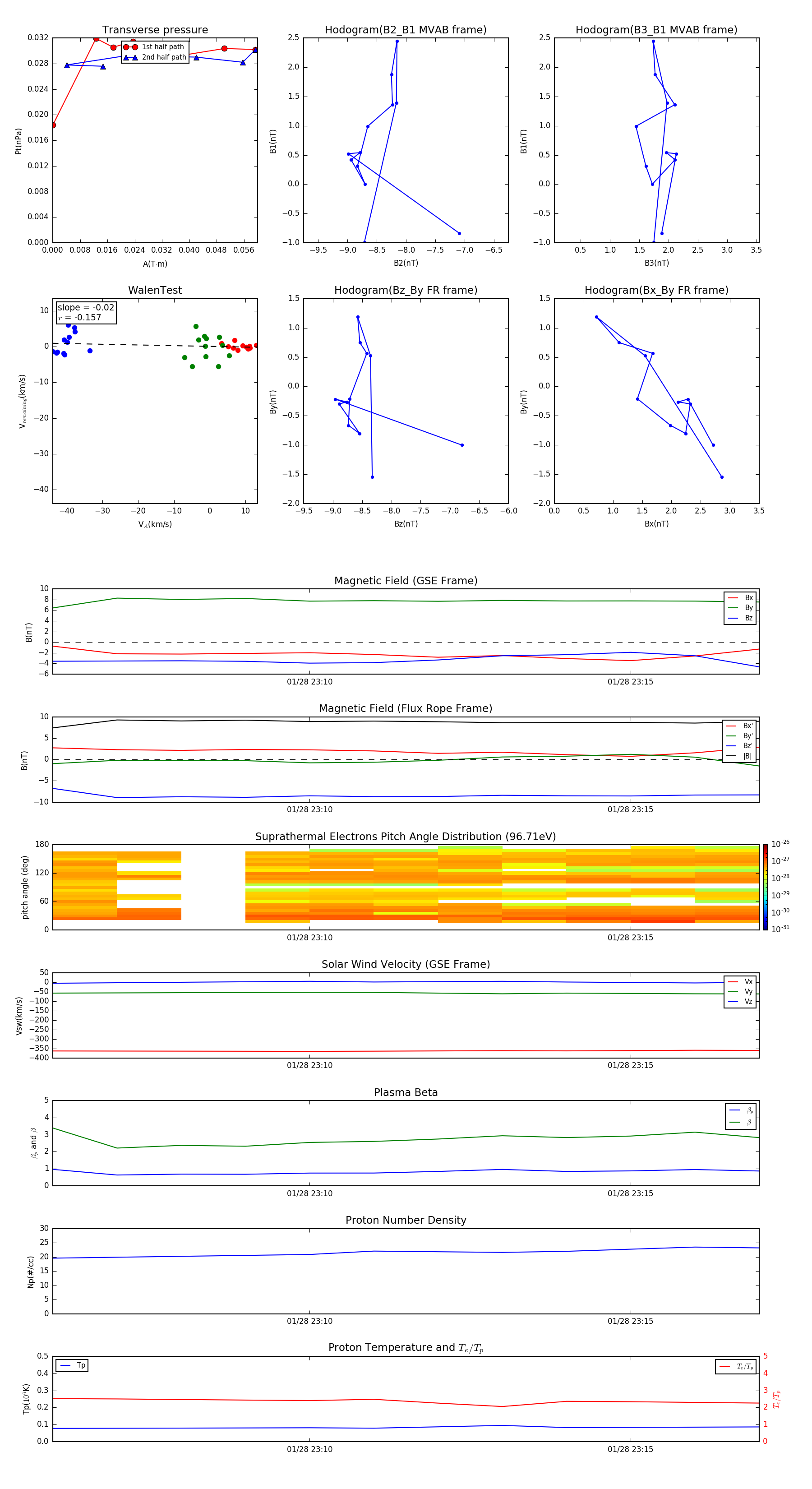Click '|B|' legend entry in Flux Rope plot
This screenshot has height=1489, width=812.
(740, 757)
